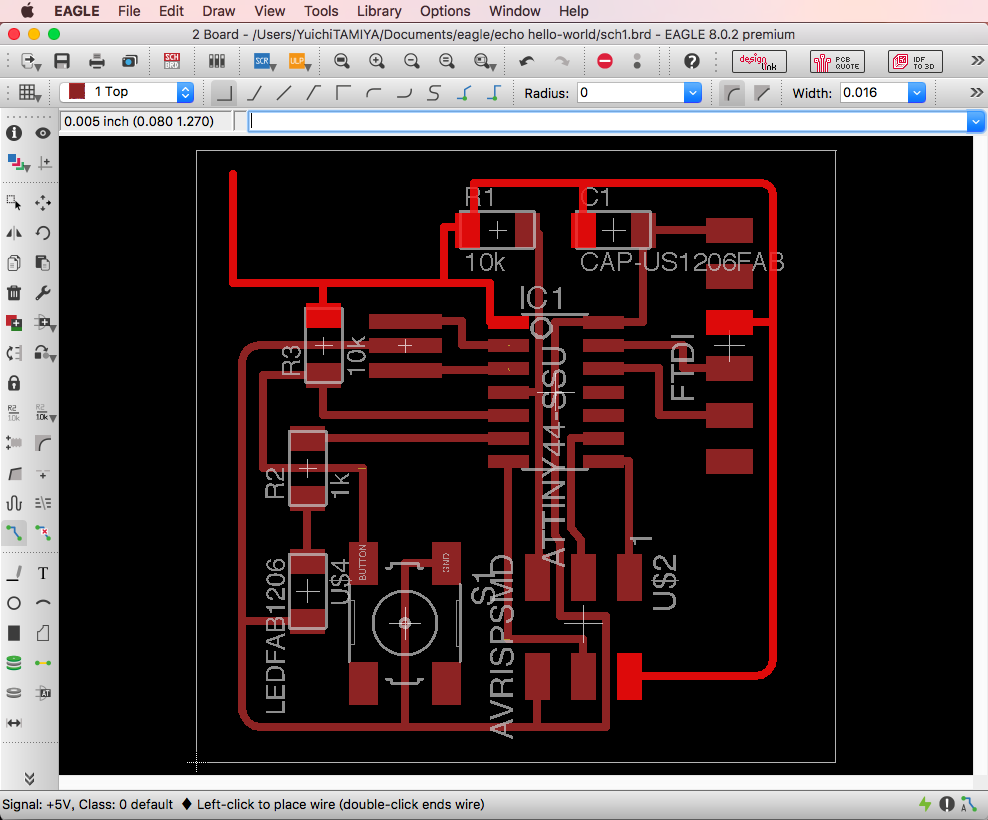This screenshot has height=820, width=988.
Task: Select the Rotate tool
Action: [43, 233]
